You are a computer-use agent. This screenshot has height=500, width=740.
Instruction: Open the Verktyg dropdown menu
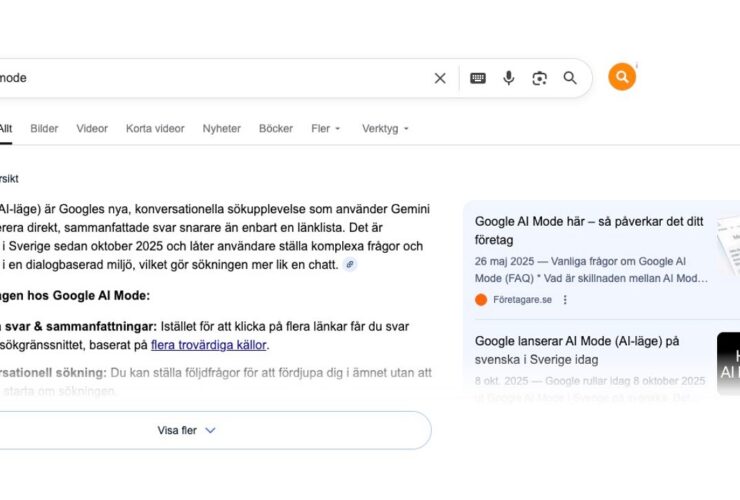pyautogui.click(x=385, y=129)
